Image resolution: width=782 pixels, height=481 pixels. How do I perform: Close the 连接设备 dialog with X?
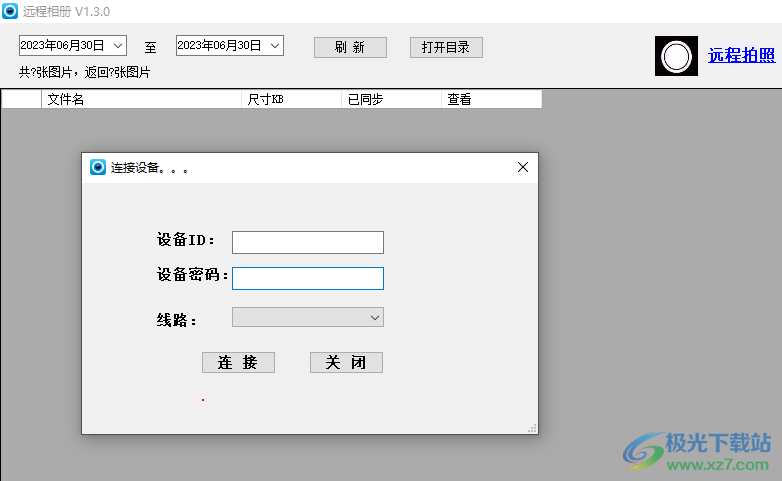point(523,167)
